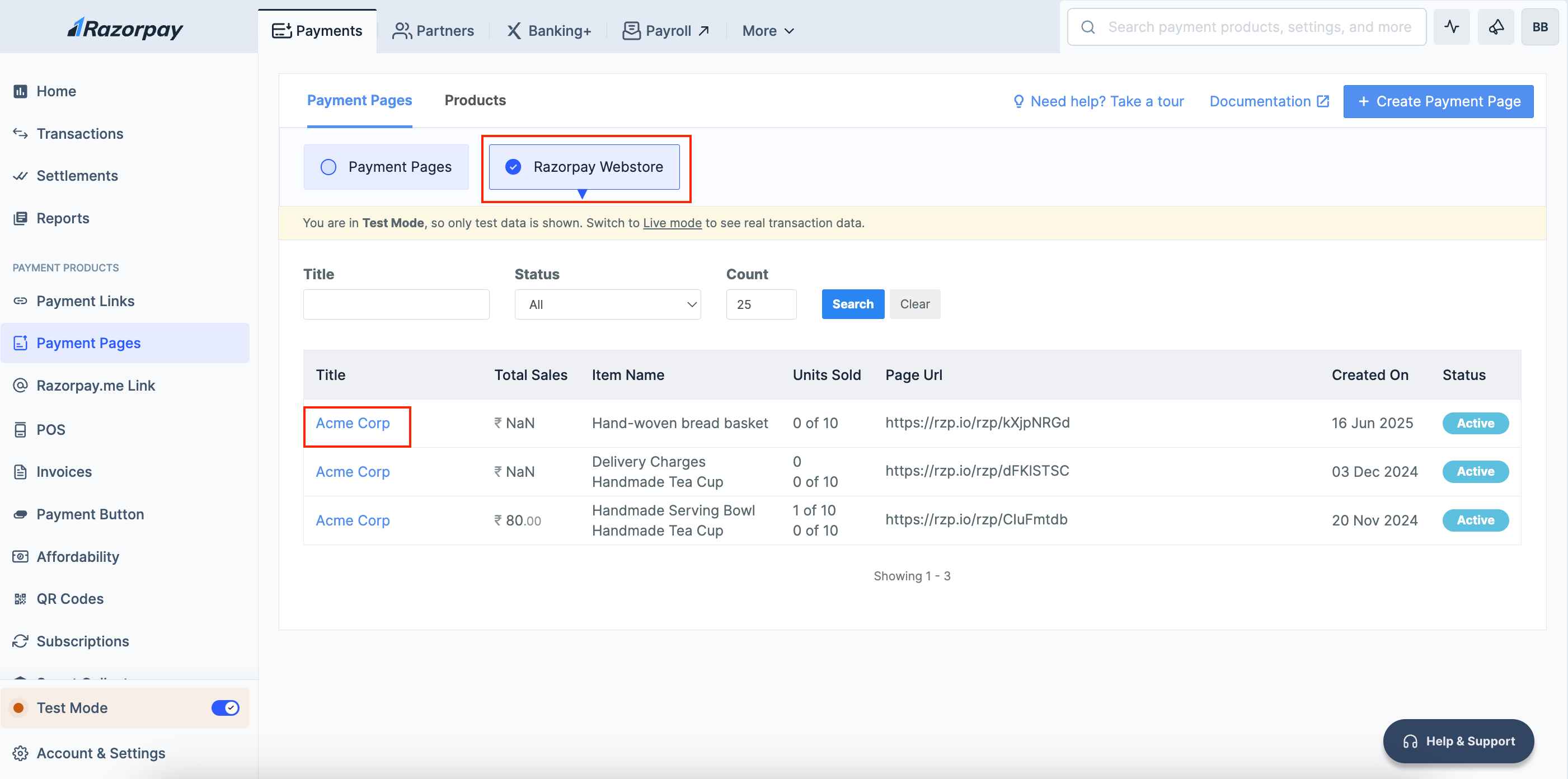
Task: Focus the top search products and settings box
Action: 1246,27
